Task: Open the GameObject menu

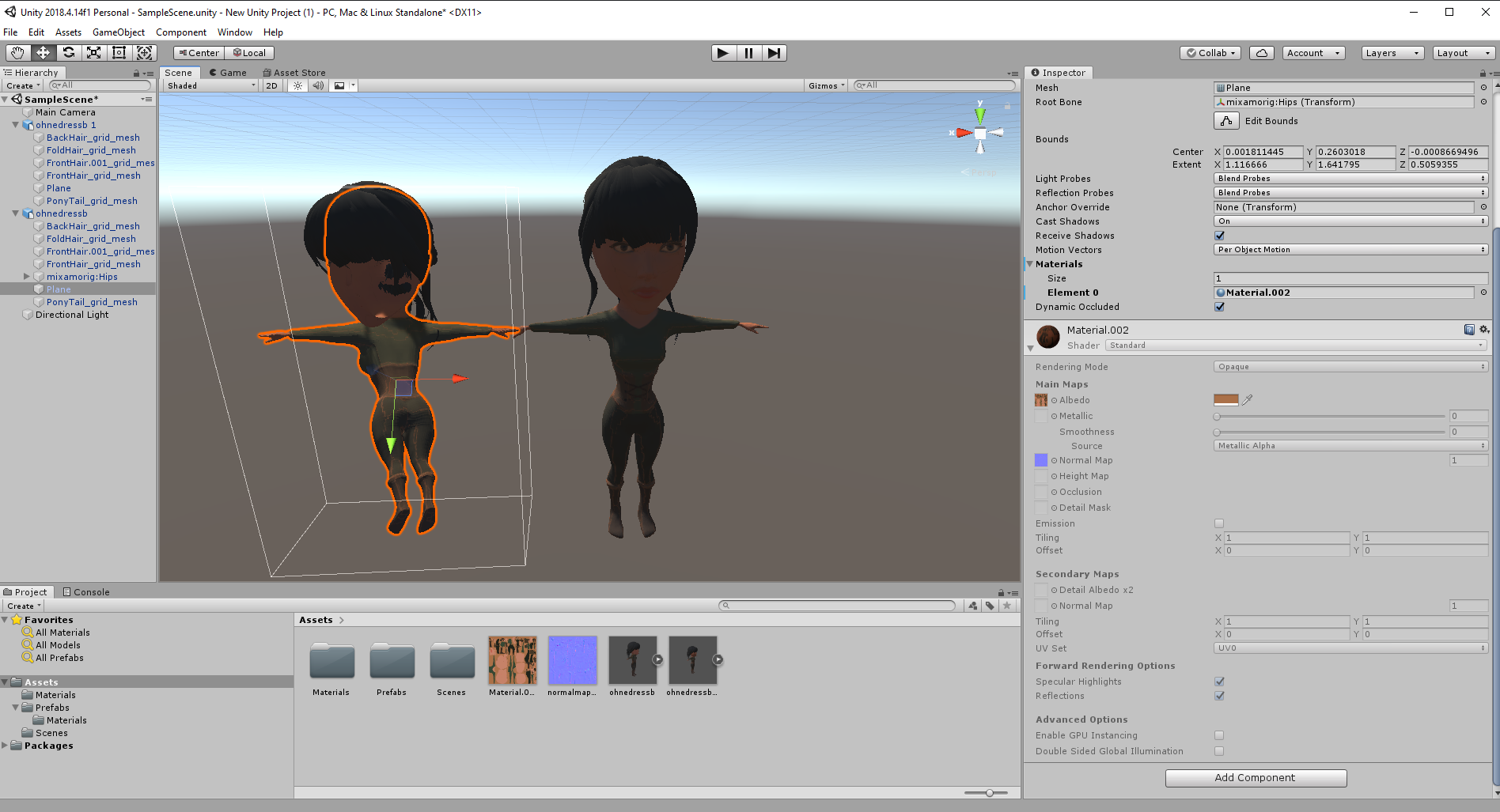Action: (x=119, y=32)
